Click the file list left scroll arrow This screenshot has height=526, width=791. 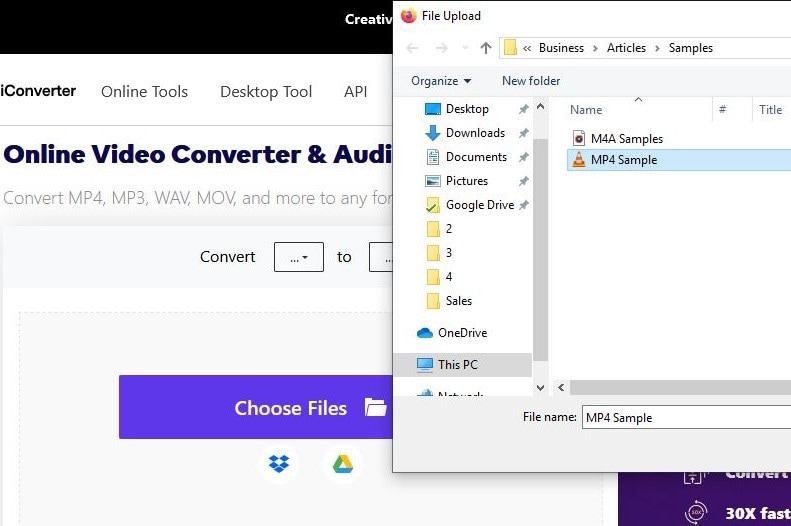click(x=561, y=387)
